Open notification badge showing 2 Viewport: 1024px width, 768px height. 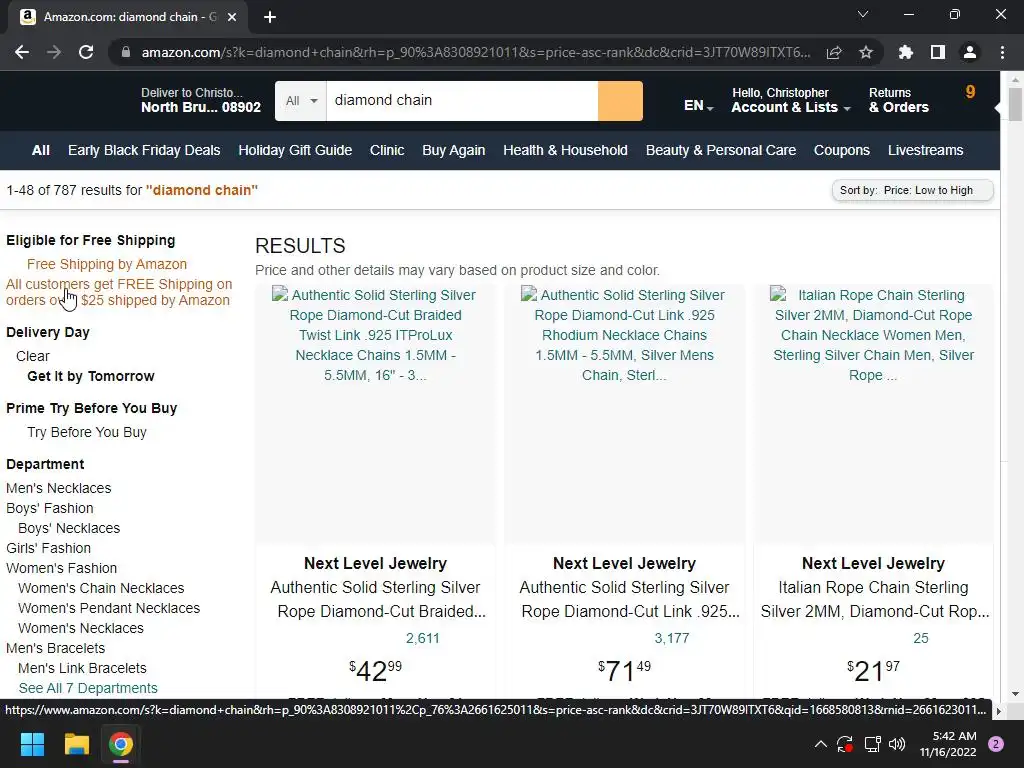pos(996,744)
